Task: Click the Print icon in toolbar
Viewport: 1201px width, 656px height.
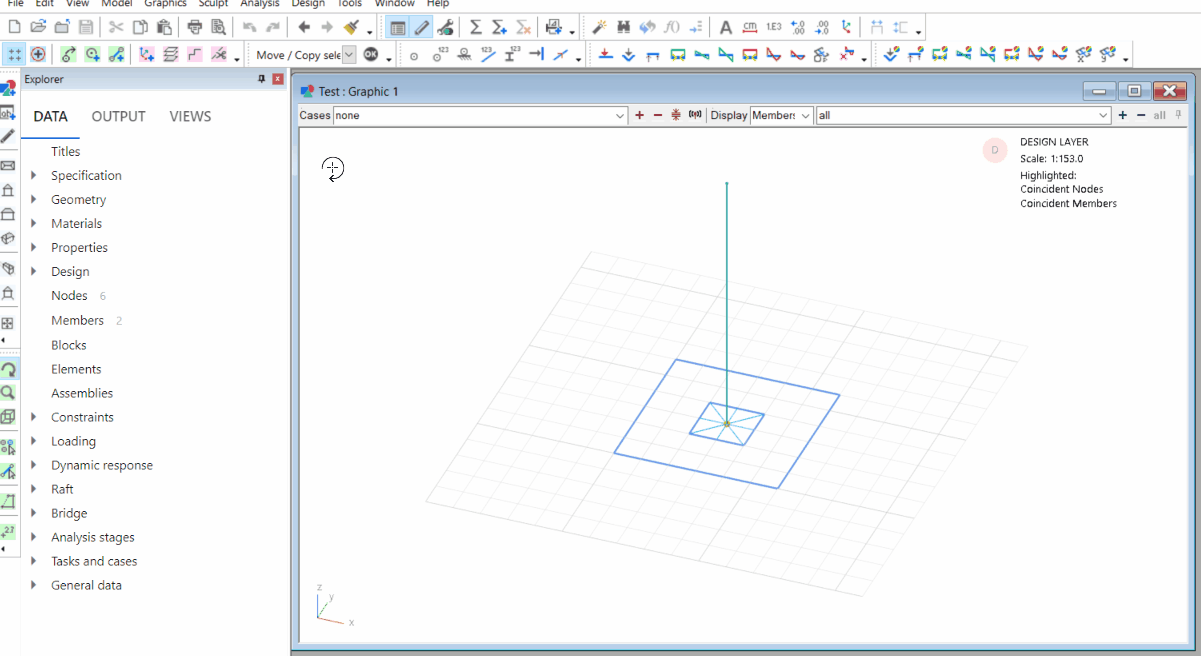Action: (x=195, y=27)
